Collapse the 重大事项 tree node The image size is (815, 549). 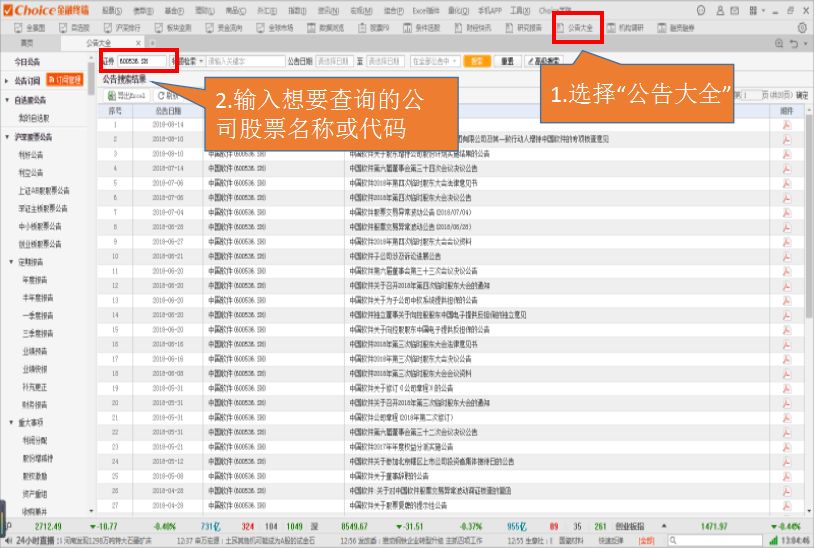[11, 423]
